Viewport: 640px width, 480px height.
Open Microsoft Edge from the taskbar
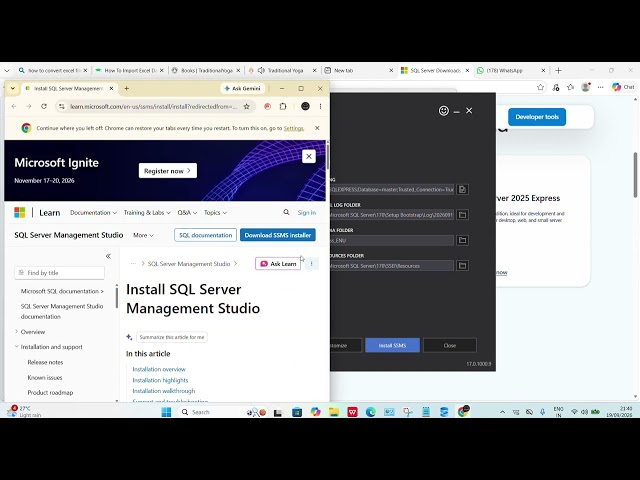[371, 412]
